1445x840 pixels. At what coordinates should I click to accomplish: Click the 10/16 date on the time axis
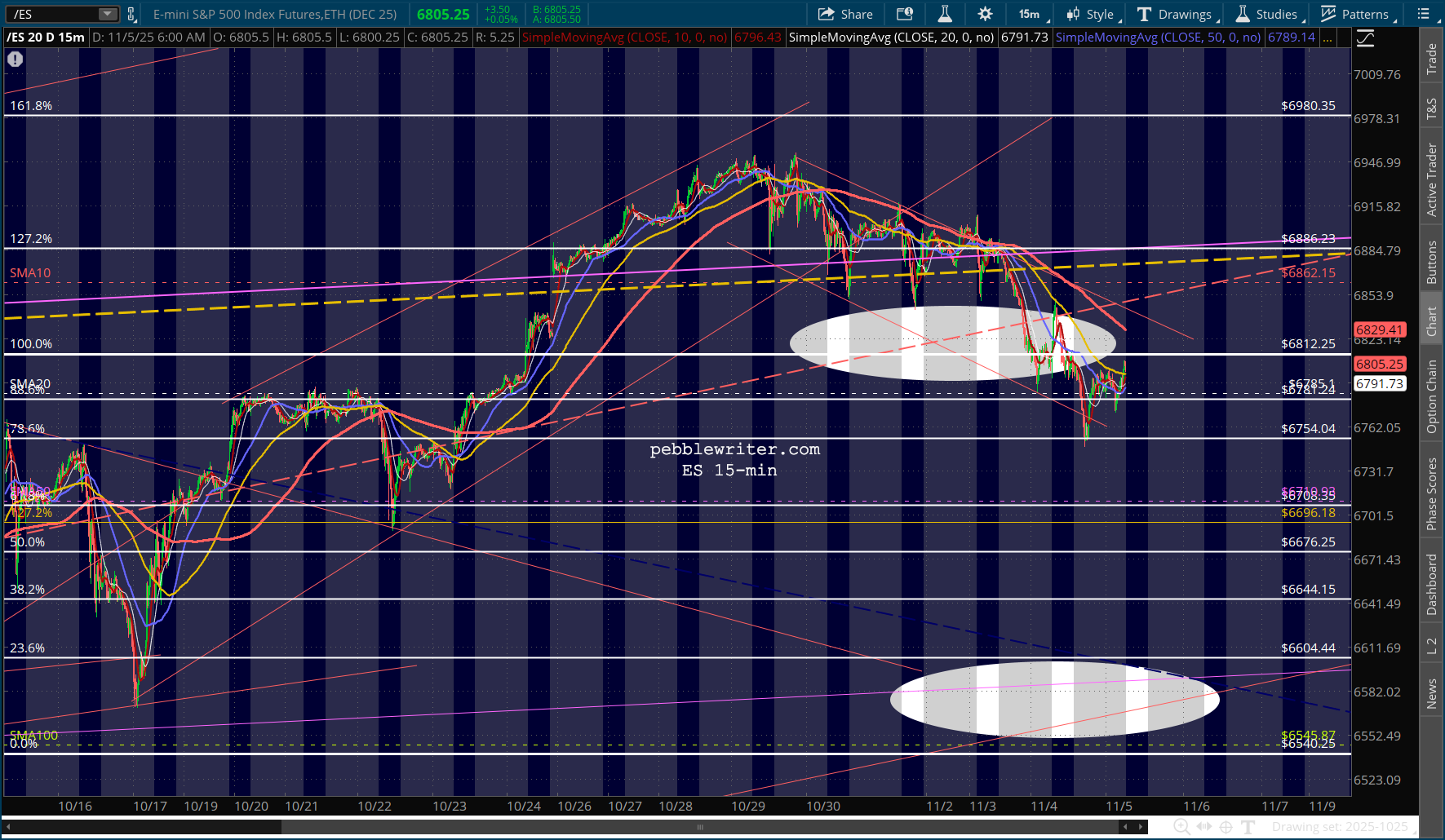pos(75,806)
